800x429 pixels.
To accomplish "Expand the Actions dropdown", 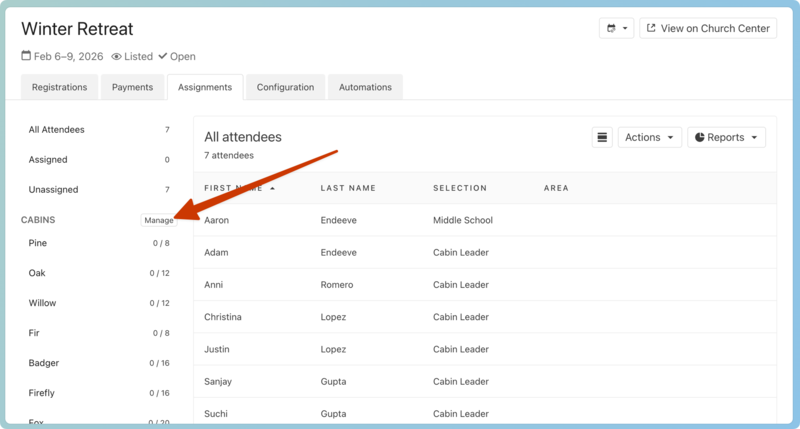I will tap(649, 137).
